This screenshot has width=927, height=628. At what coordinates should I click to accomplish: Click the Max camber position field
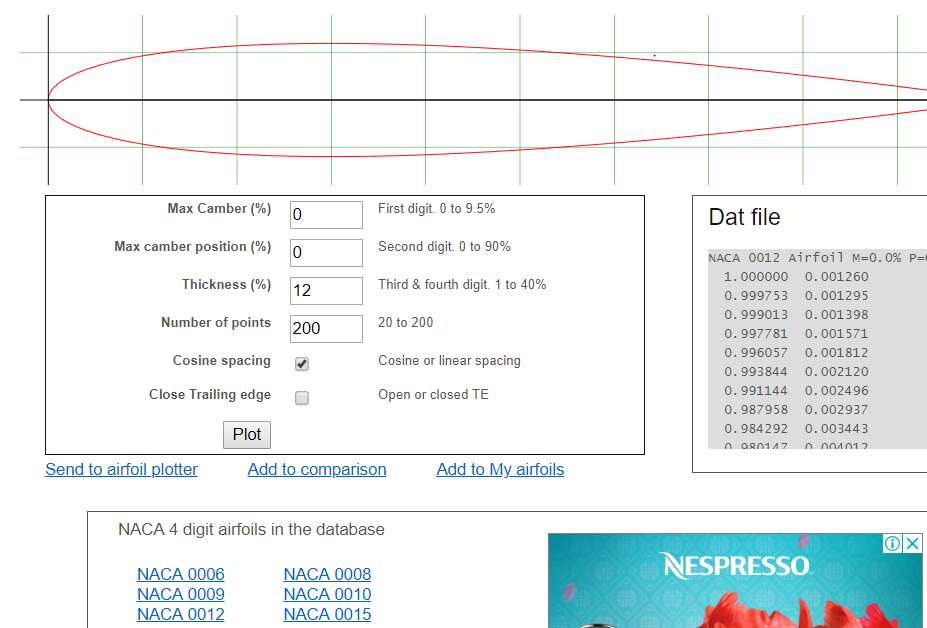click(x=325, y=252)
